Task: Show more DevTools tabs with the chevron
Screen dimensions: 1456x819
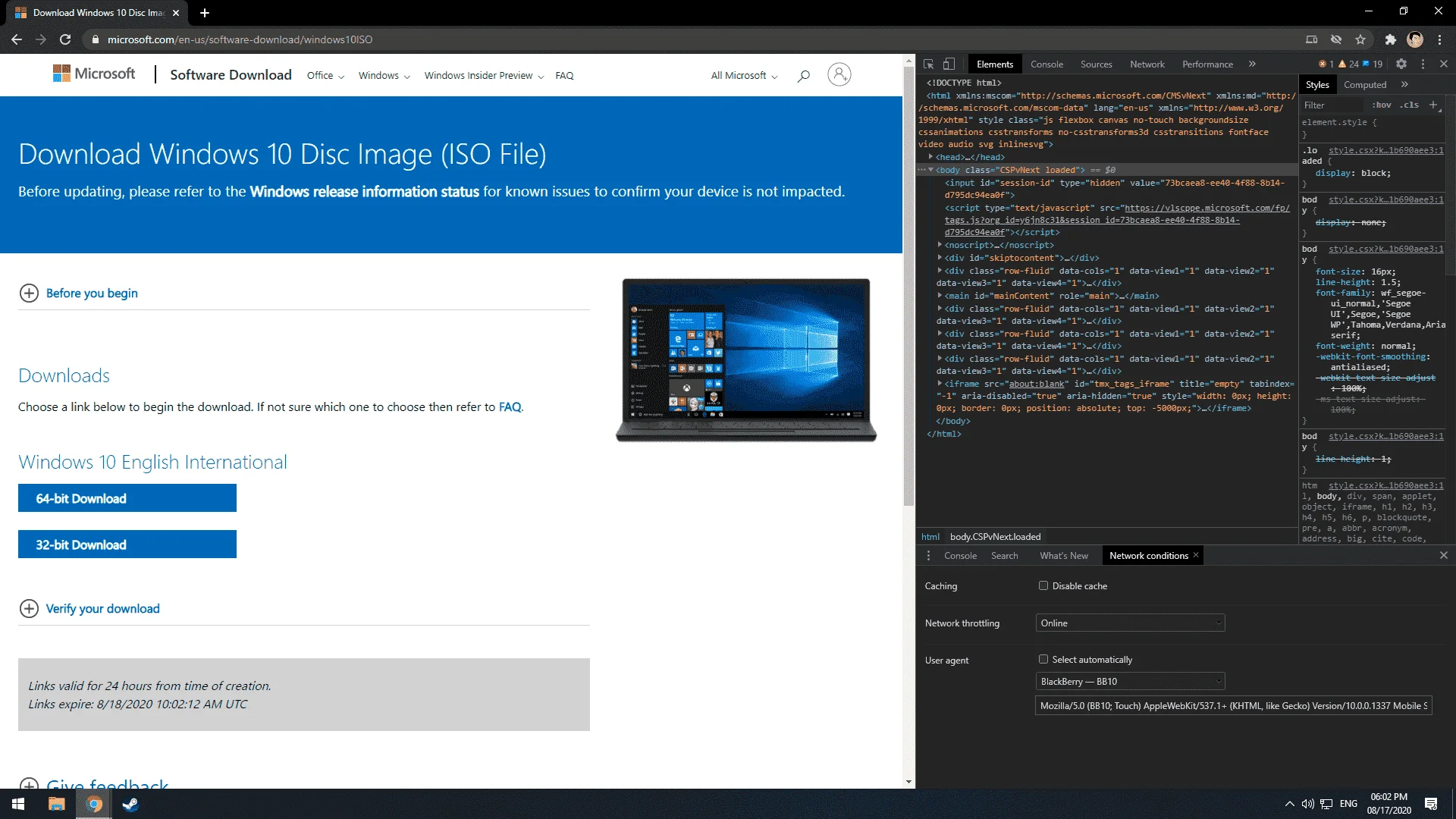Action: 1252,64
